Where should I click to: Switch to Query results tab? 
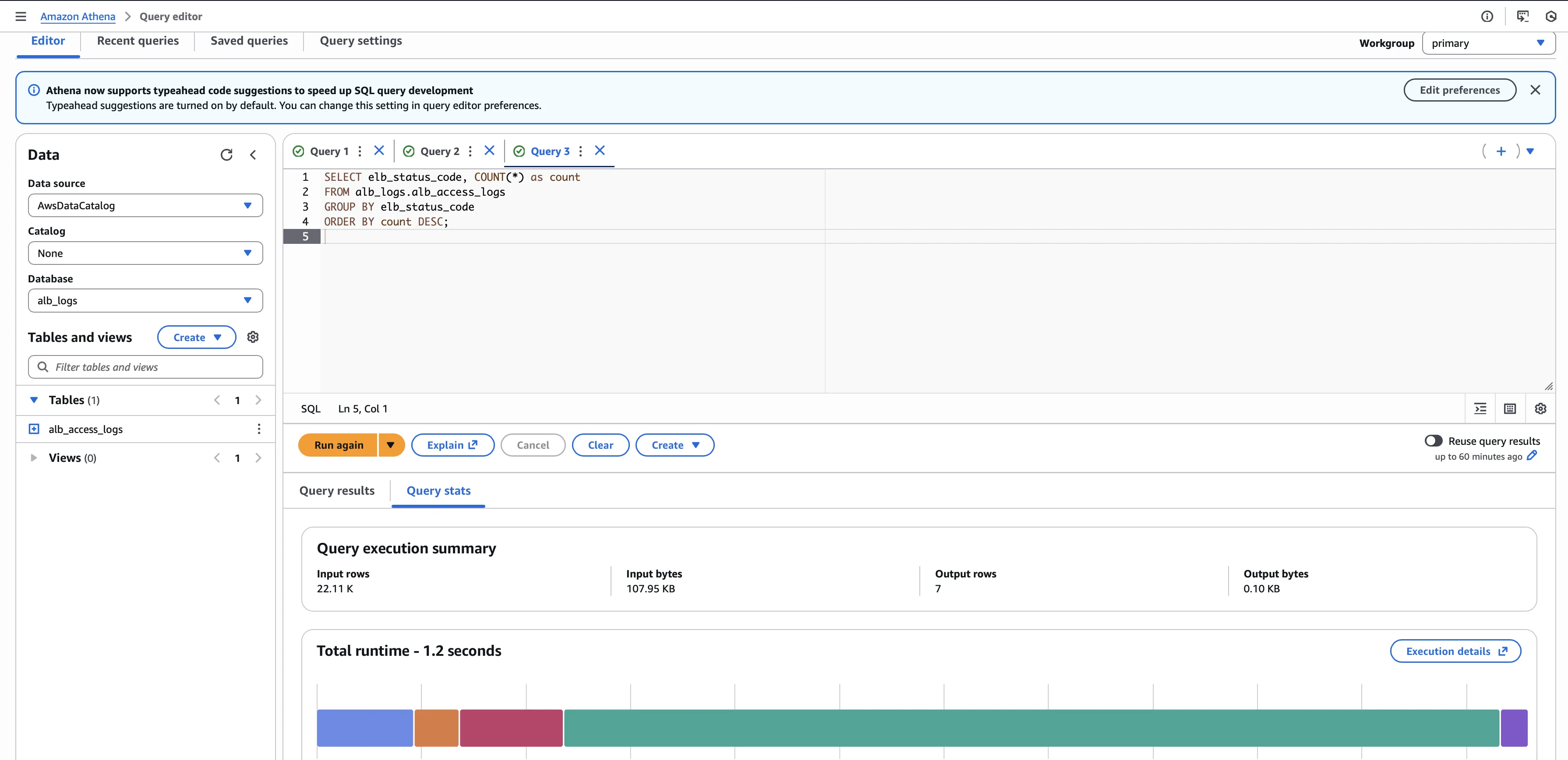click(337, 490)
